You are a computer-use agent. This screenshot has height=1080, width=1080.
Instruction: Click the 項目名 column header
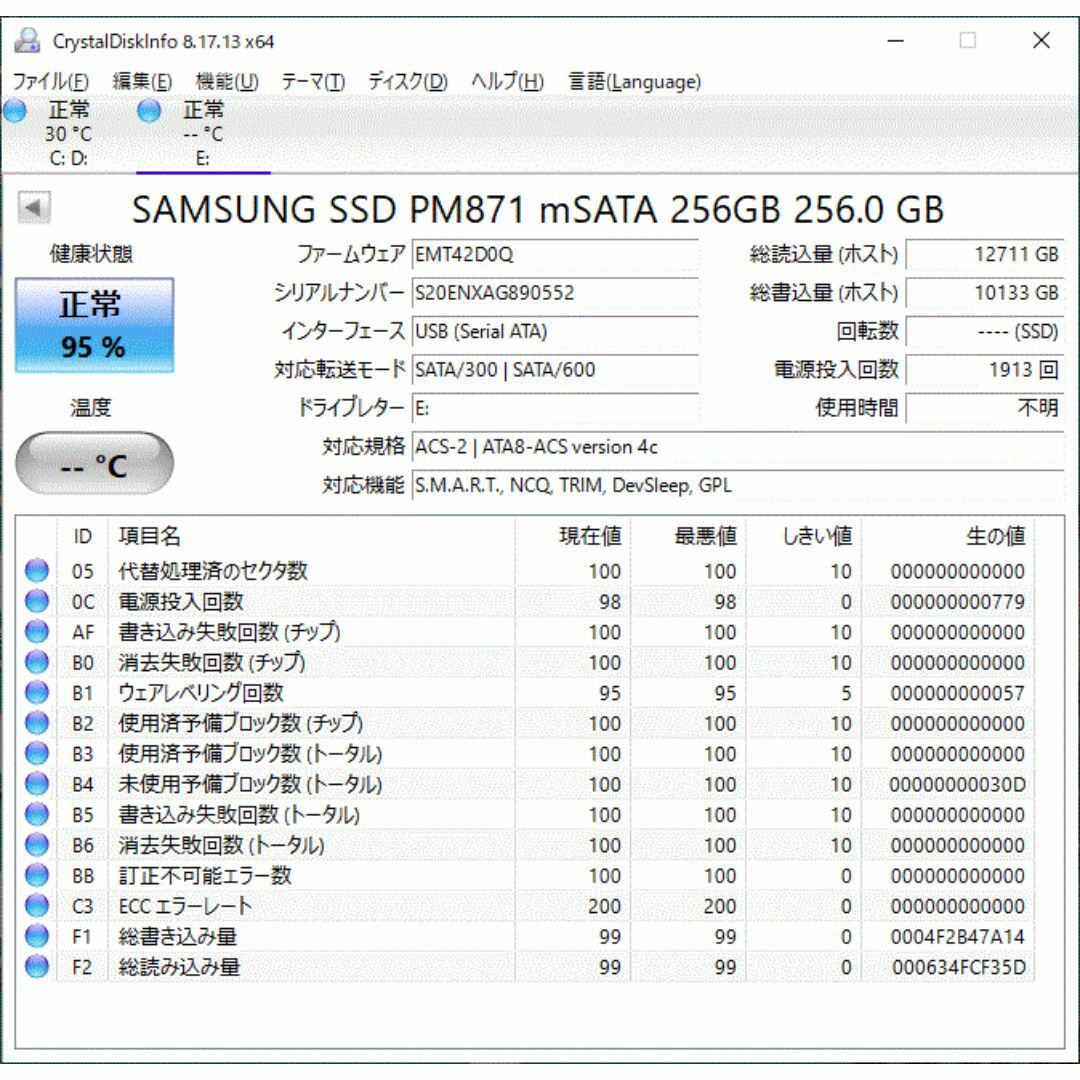(311, 536)
